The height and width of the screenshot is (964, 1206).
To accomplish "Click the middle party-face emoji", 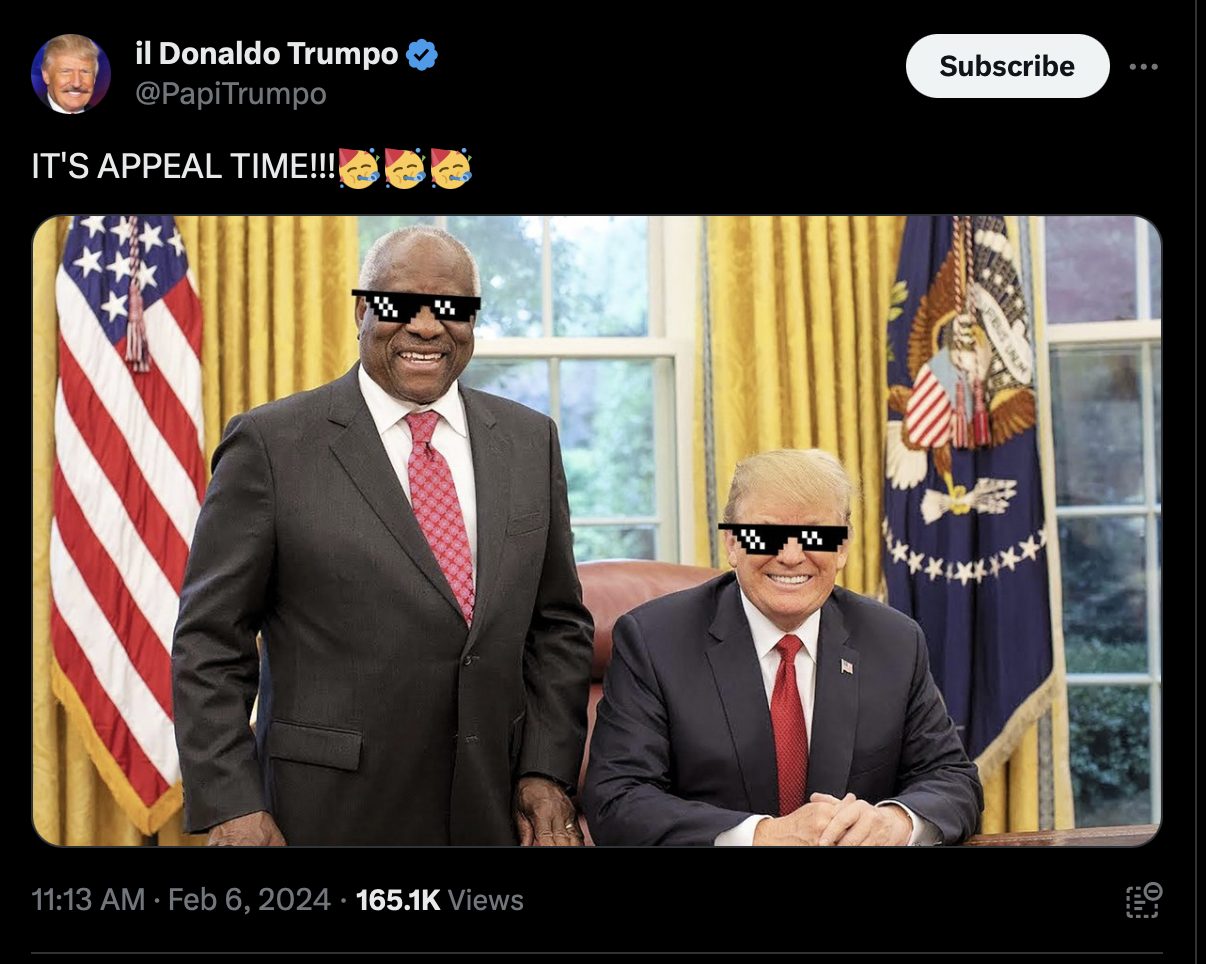I will coord(405,167).
